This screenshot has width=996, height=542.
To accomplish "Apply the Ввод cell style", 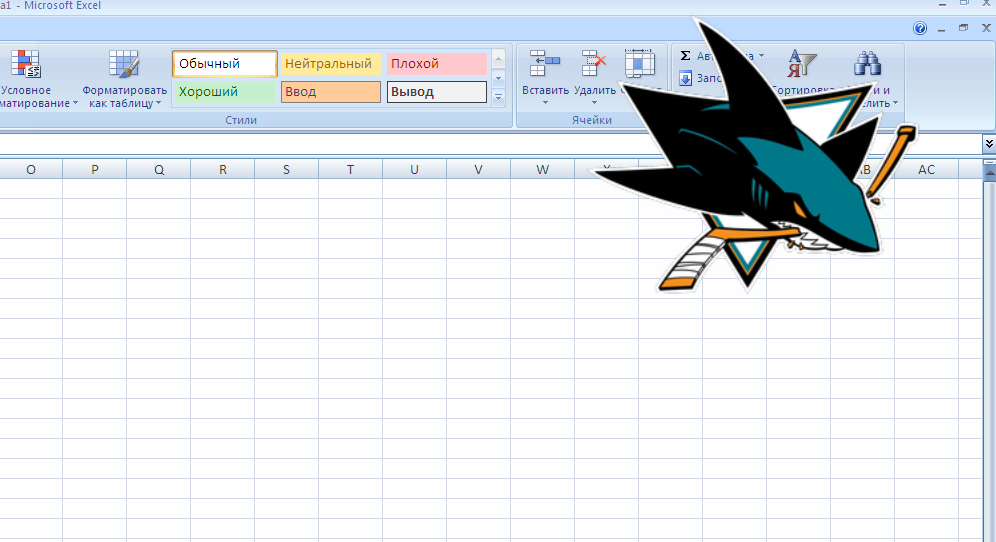I will coord(331,91).
